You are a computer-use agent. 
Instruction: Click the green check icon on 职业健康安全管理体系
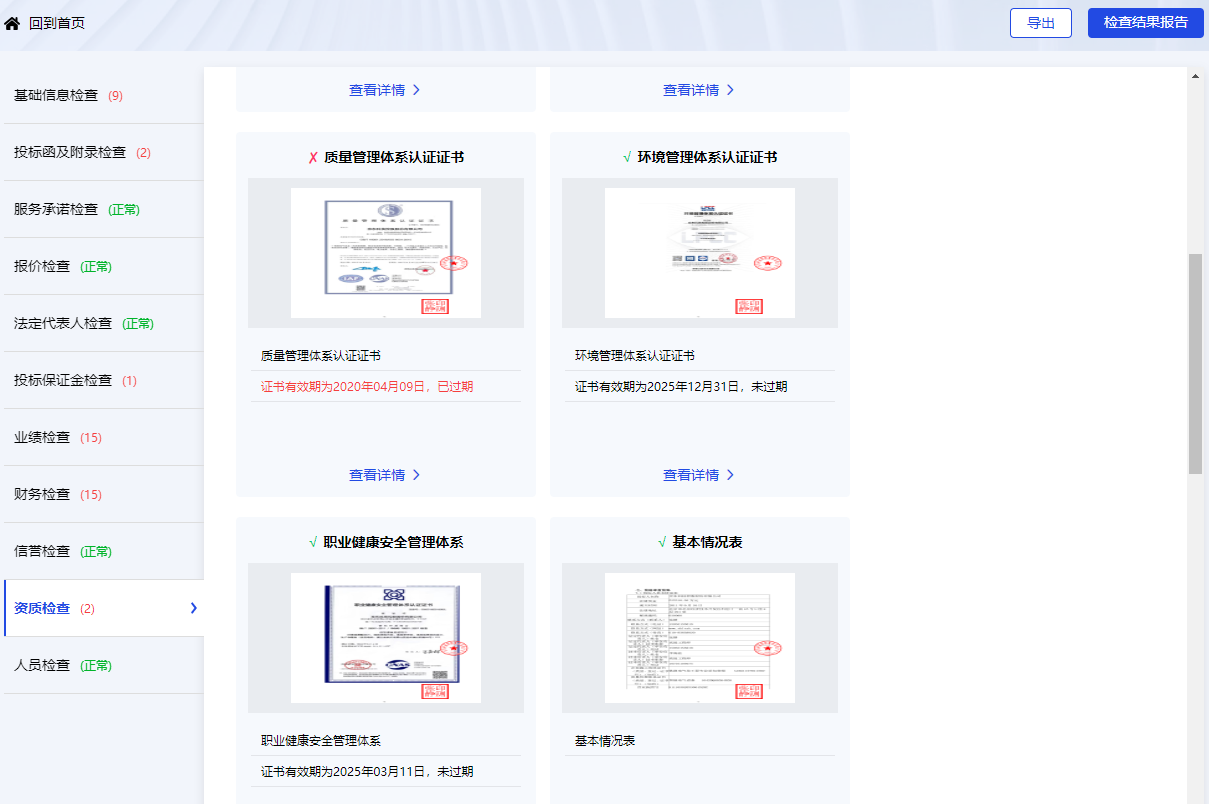(313, 543)
